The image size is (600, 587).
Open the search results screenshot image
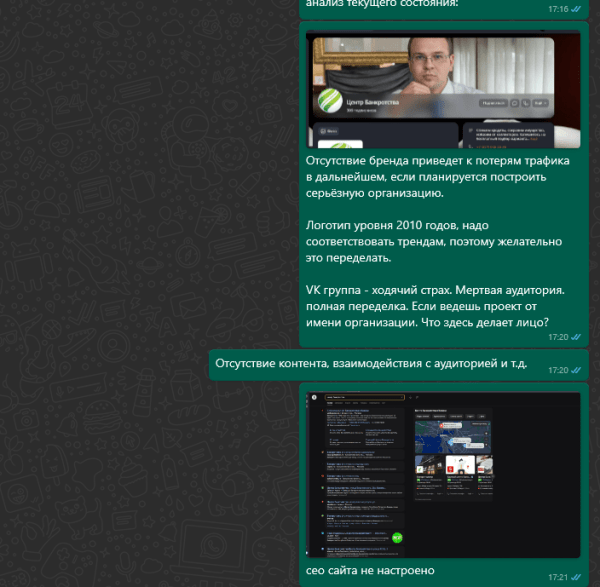click(443, 474)
